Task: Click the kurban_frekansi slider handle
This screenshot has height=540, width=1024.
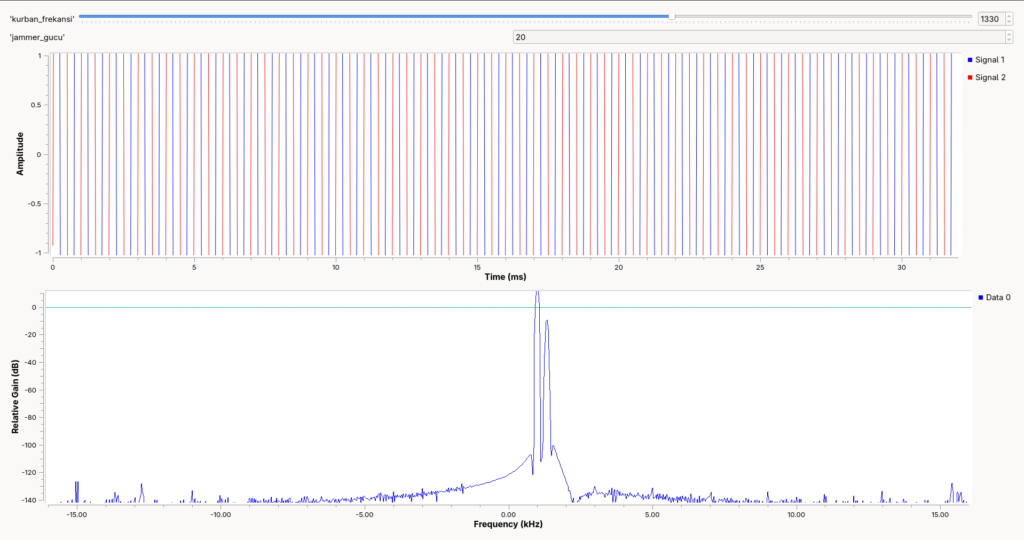Action: pos(671,16)
